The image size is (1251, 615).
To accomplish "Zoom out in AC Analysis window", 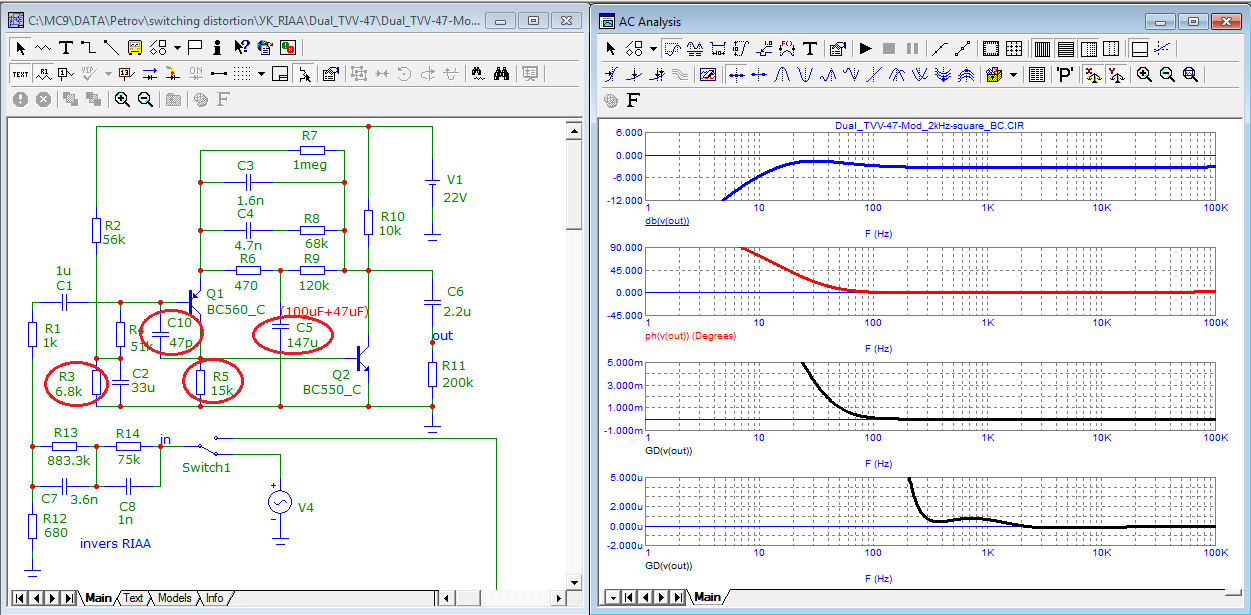I will pos(1167,74).
